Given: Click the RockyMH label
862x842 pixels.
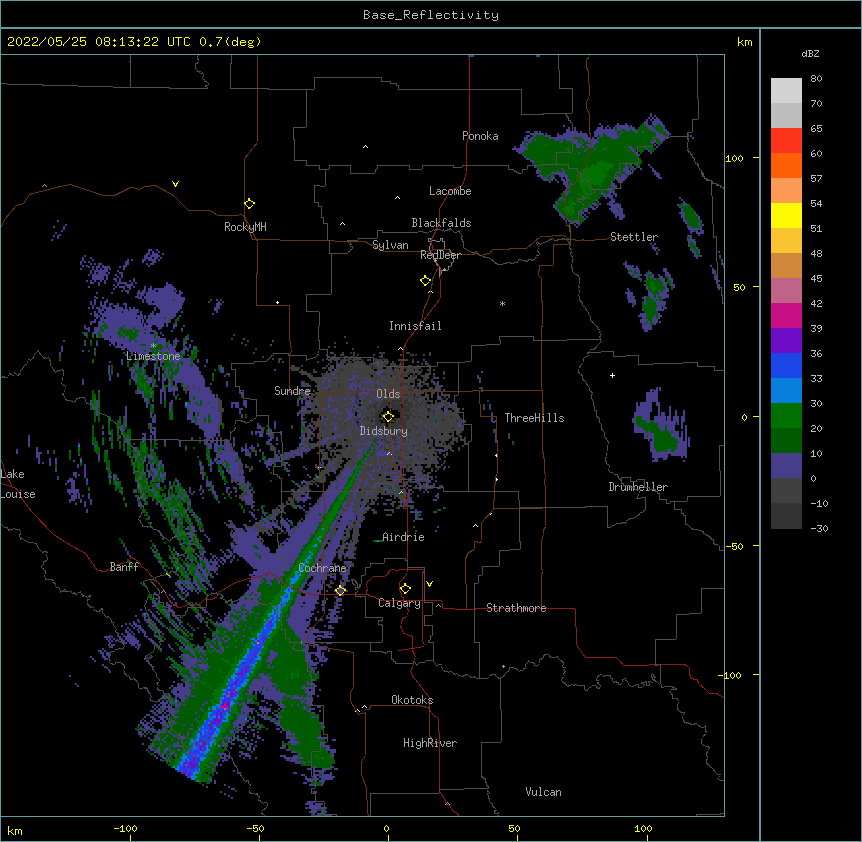Looking at the screenshot, I should [245, 227].
